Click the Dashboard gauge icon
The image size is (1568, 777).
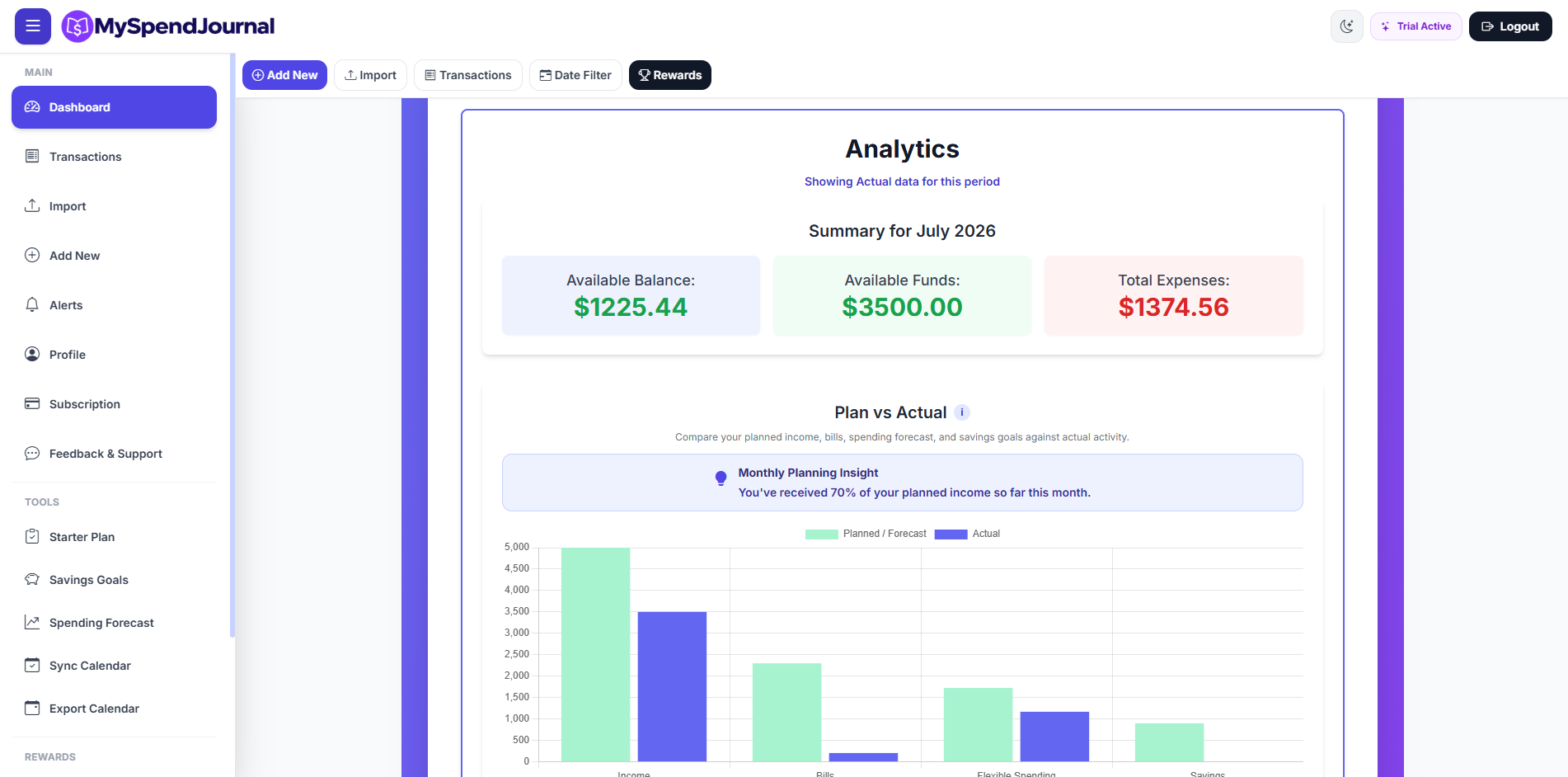point(32,107)
